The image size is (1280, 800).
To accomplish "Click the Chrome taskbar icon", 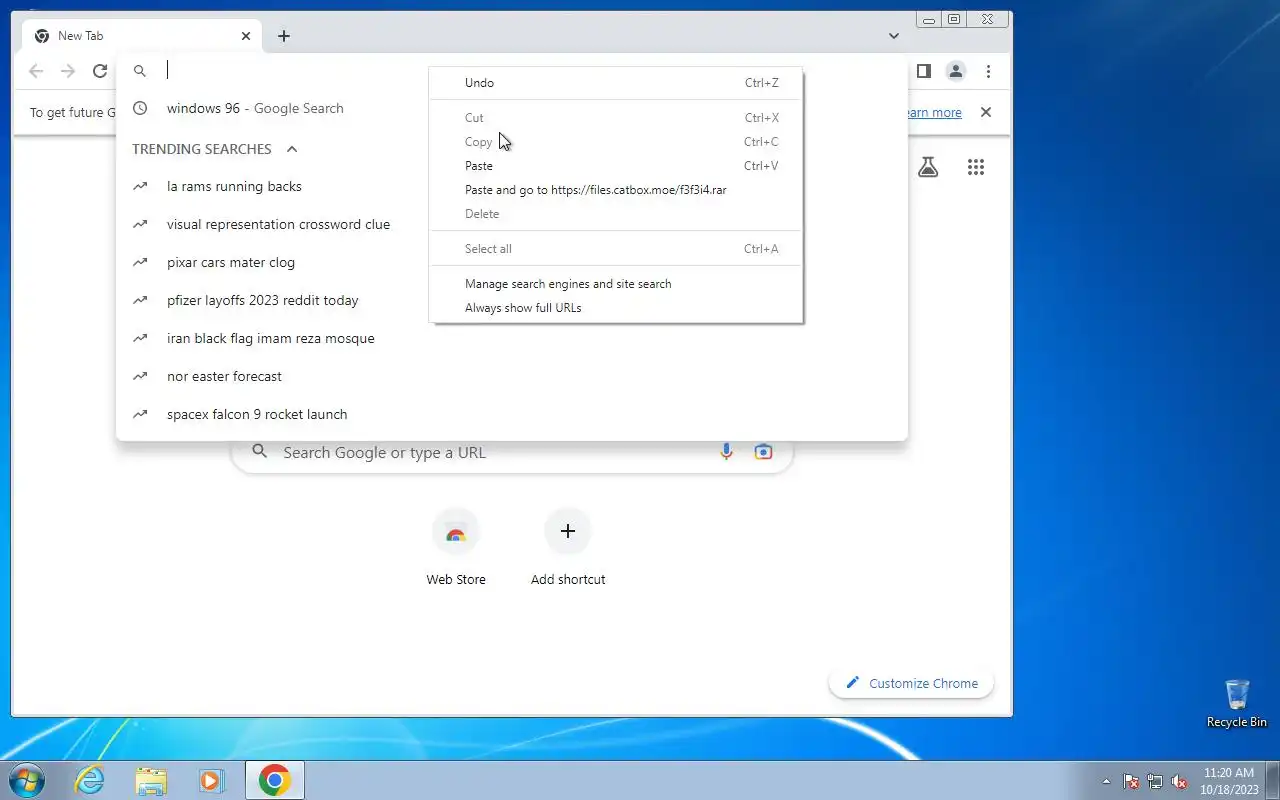I will click(x=275, y=780).
